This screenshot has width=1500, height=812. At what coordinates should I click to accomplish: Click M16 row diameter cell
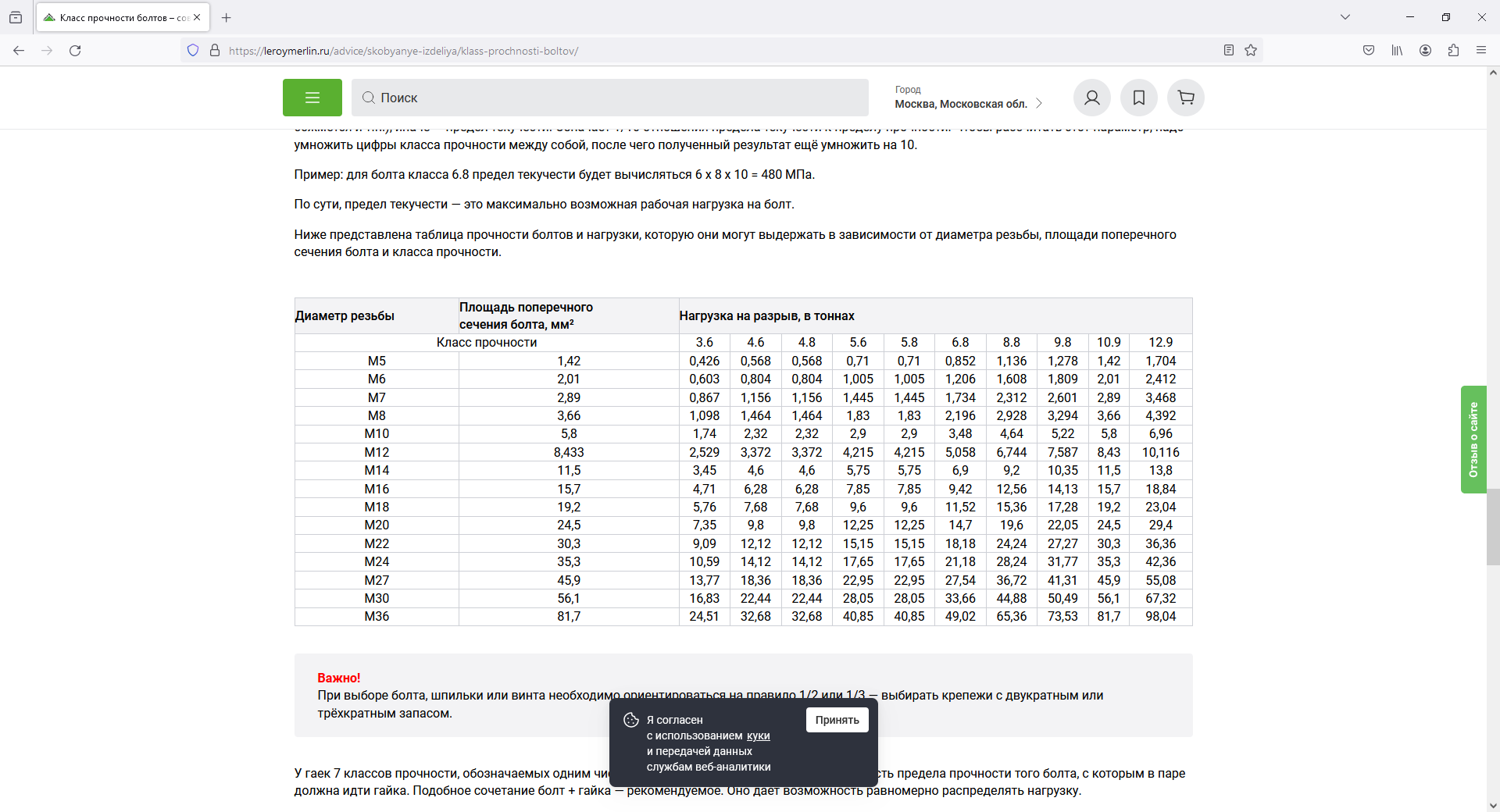click(x=377, y=489)
